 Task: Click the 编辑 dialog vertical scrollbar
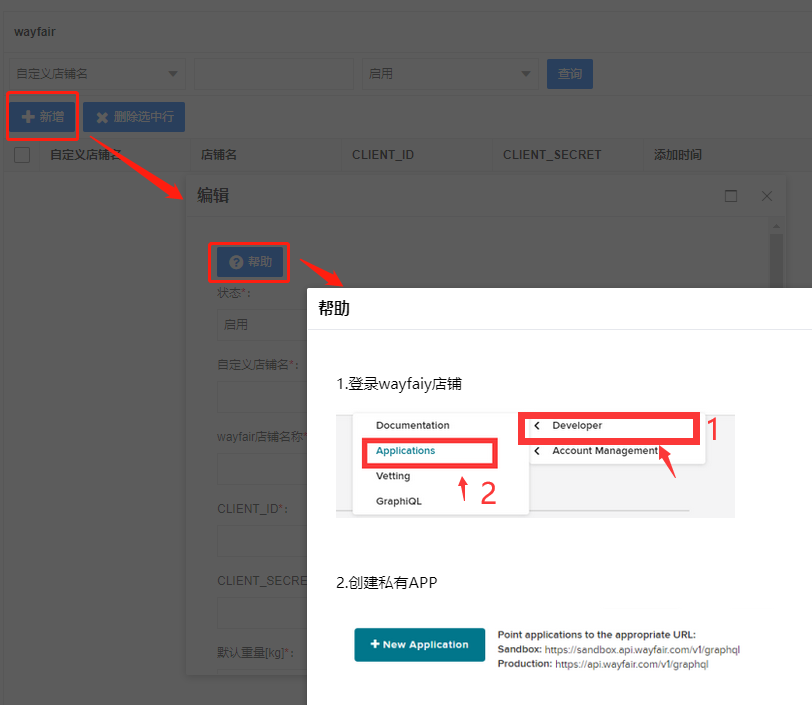(776, 261)
